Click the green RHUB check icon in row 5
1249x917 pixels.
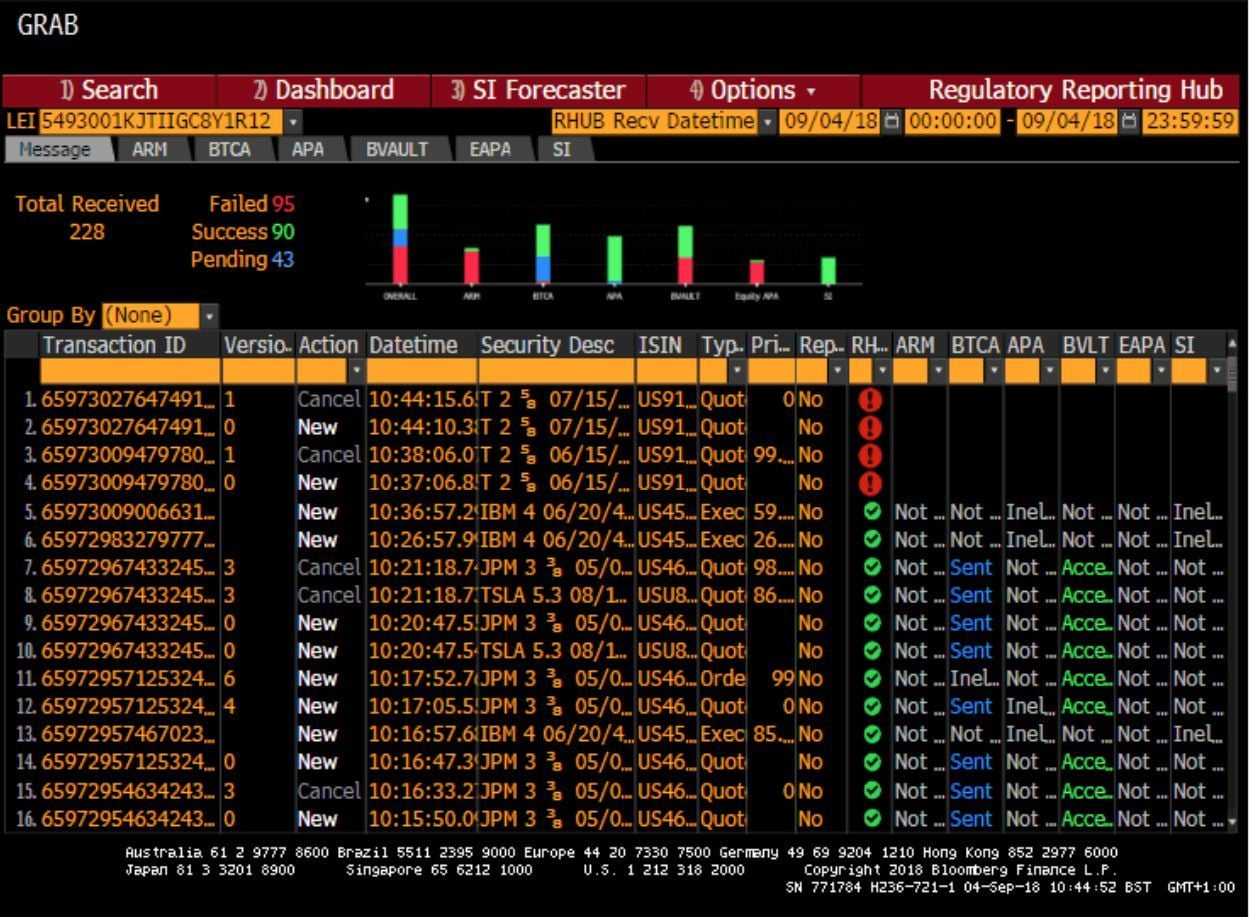point(871,512)
